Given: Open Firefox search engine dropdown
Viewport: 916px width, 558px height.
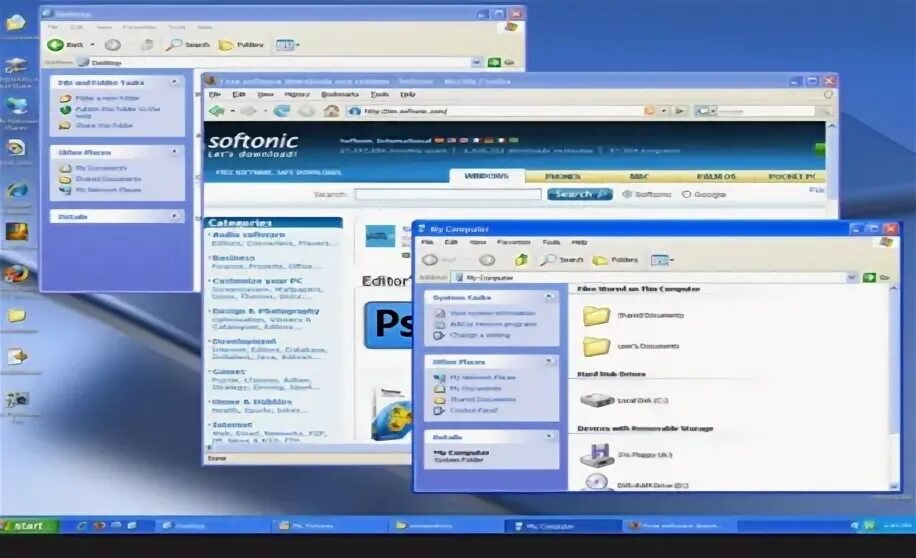Looking at the screenshot, I should click(x=705, y=110).
